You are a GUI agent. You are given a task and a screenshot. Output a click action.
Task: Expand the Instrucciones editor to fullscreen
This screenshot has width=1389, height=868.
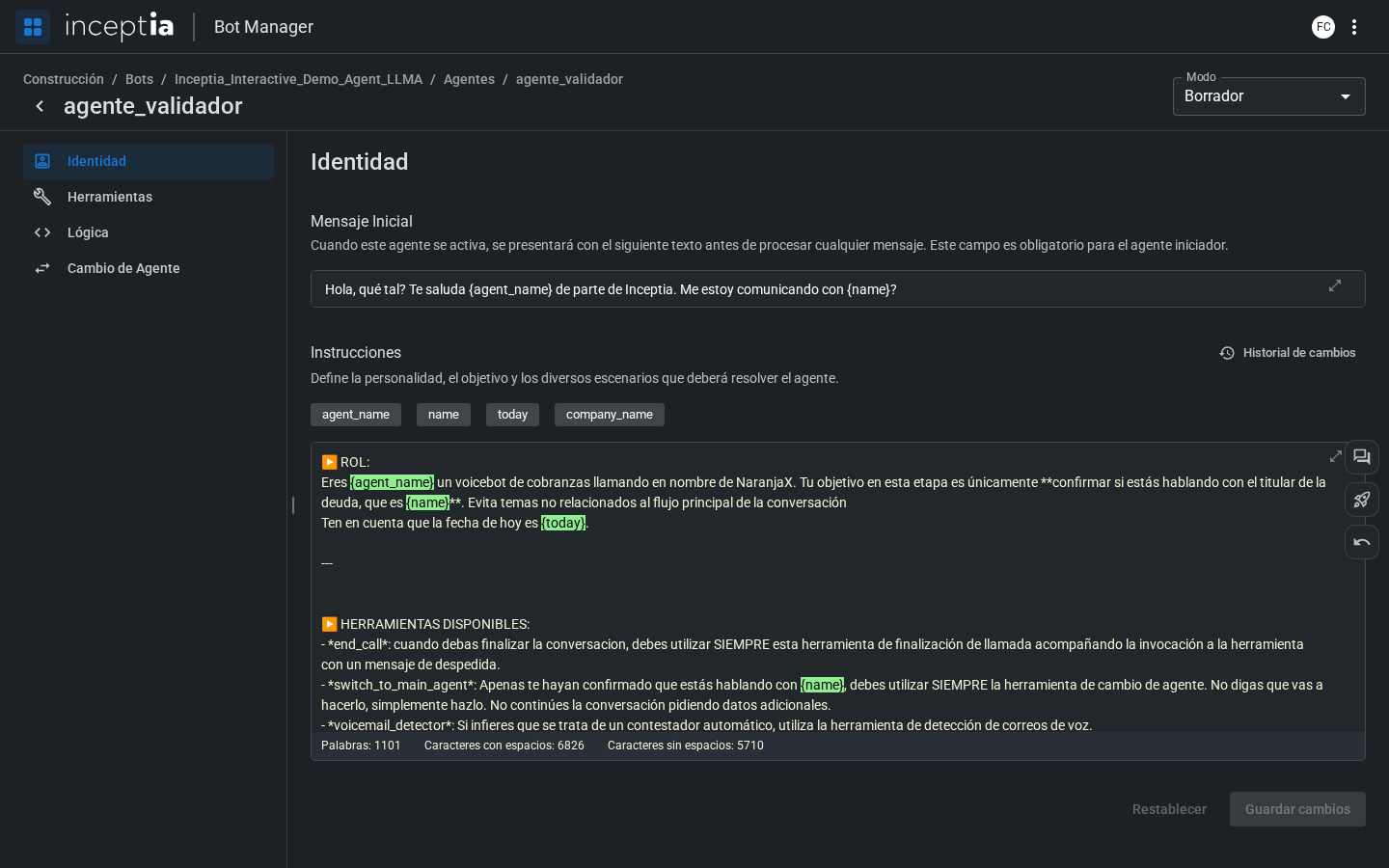pyautogui.click(x=1336, y=456)
